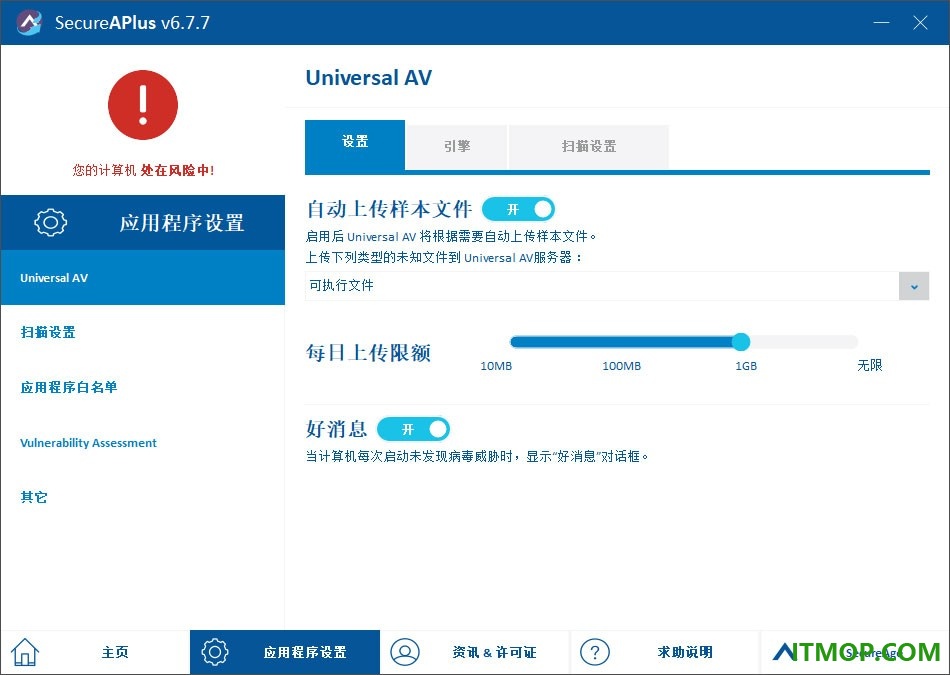950x675 pixels.
Task: Click the SecureAPlus logo icon in title bar
Action: pos(28,22)
